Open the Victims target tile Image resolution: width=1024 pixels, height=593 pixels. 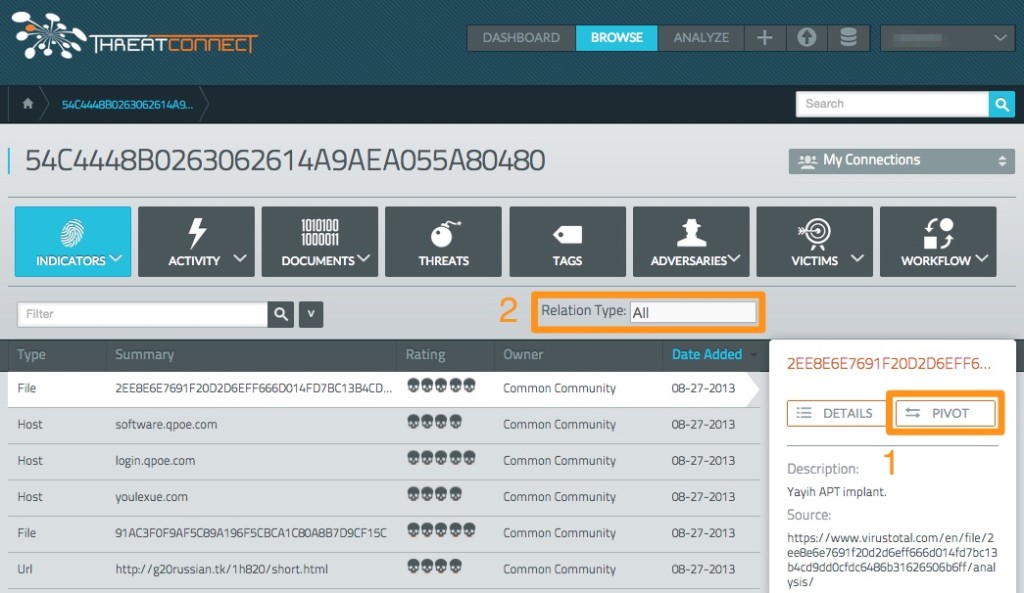(x=814, y=241)
